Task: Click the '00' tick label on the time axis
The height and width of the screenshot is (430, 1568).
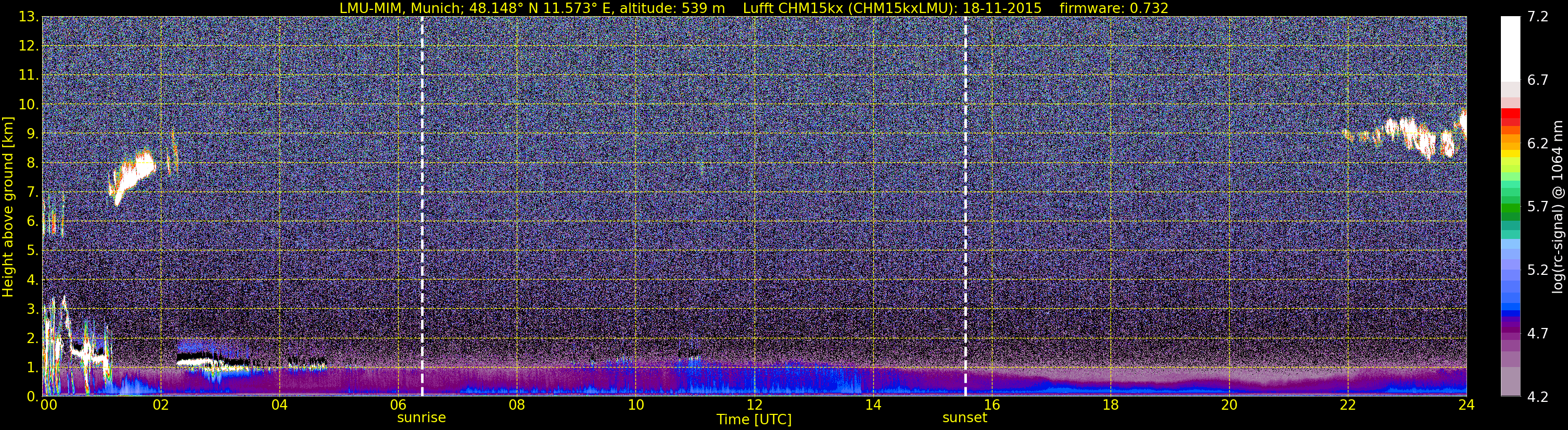Action: click(x=49, y=405)
